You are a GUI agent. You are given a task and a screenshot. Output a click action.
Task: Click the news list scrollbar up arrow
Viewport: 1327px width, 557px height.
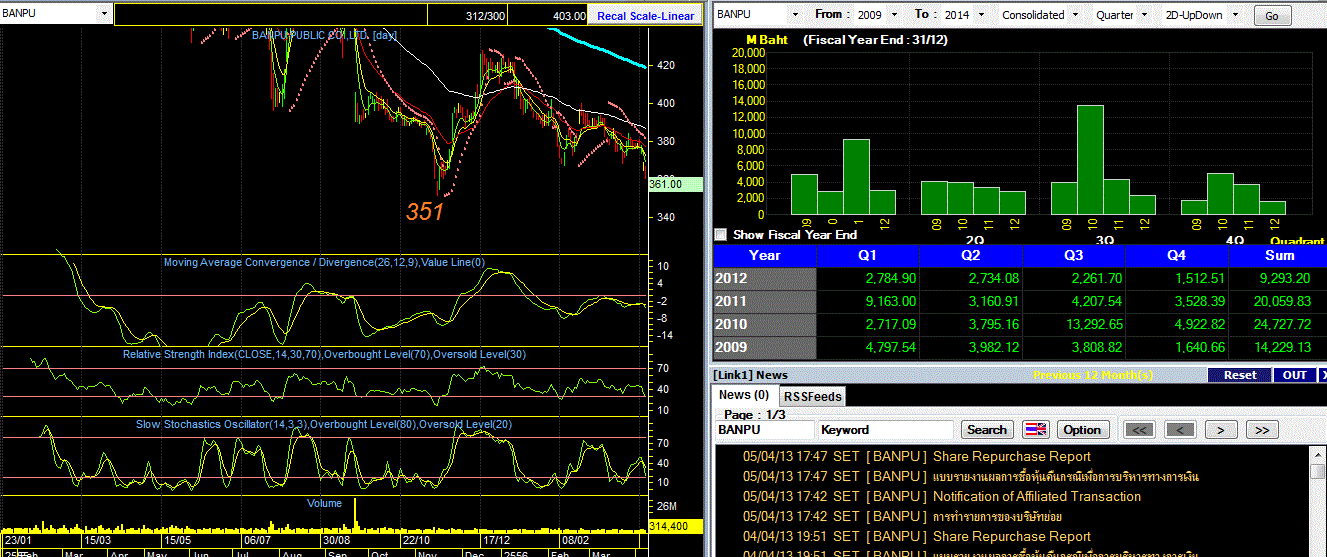tap(1318, 454)
